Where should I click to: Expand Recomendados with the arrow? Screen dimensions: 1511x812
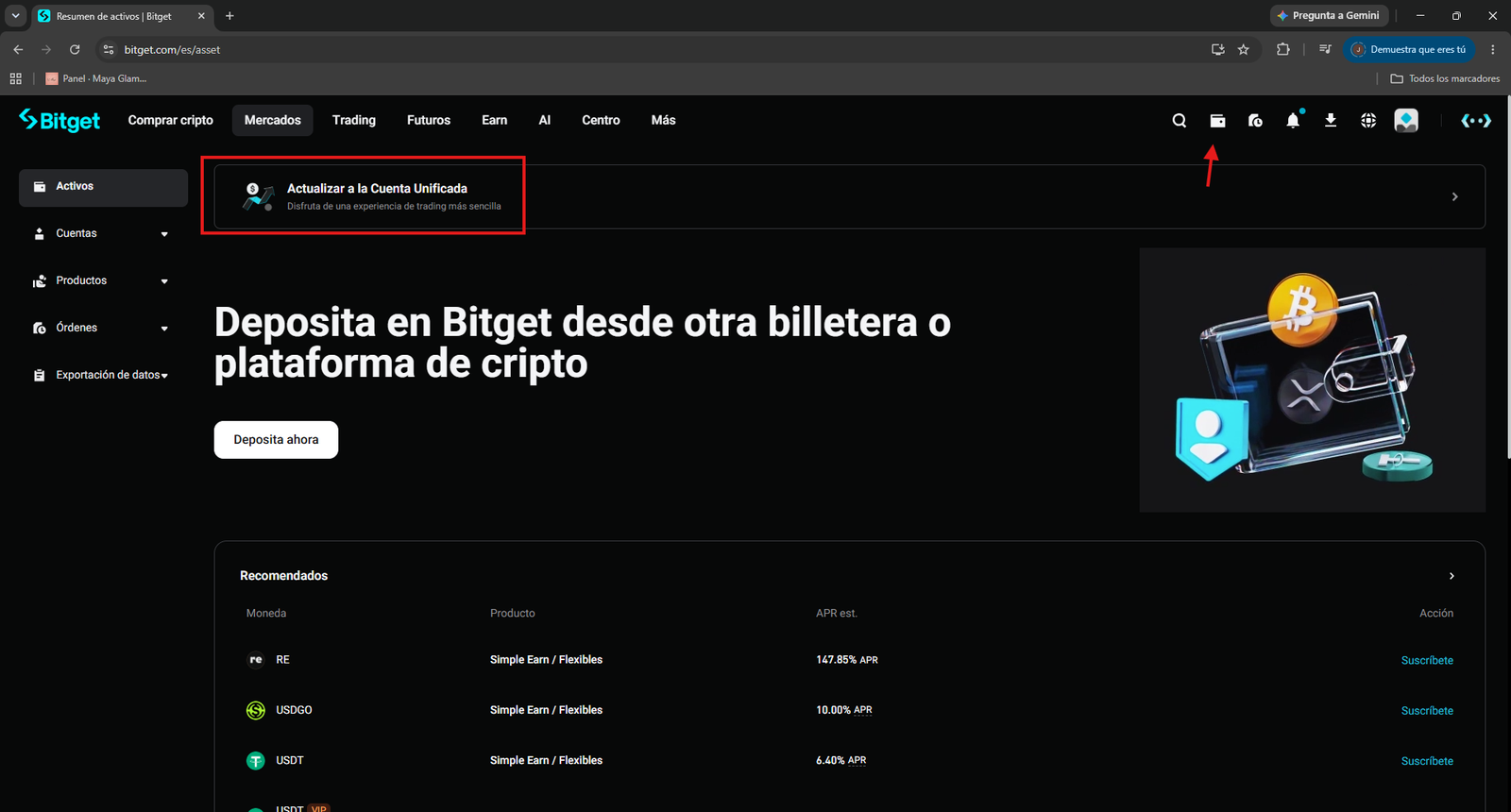(x=1452, y=576)
